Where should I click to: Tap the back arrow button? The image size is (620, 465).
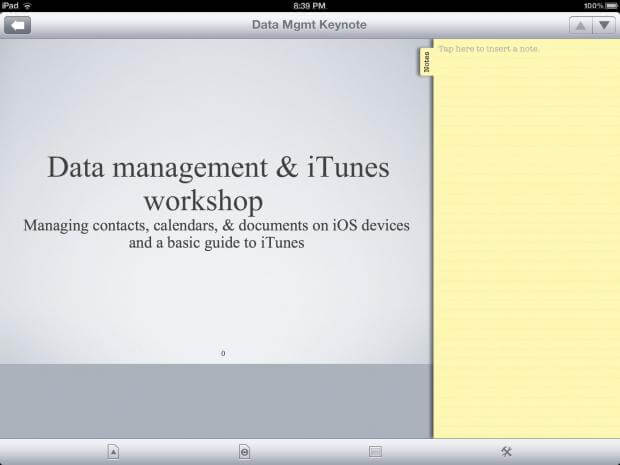17,25
